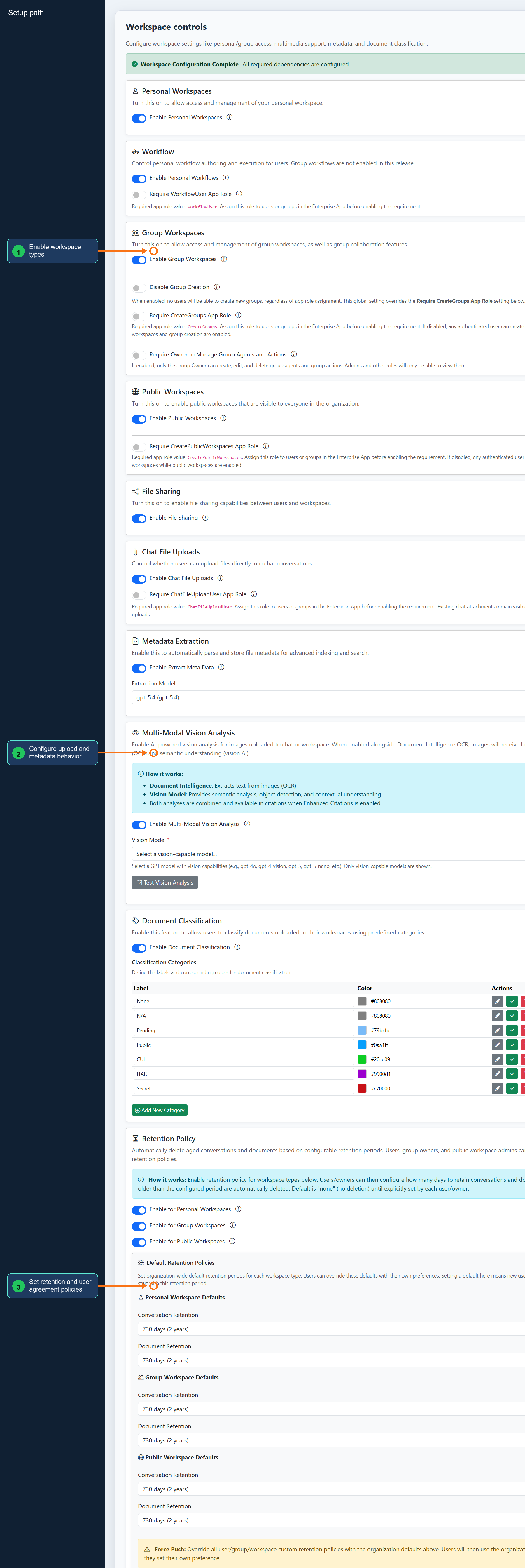525x1568 pixels.
Task: Open Personal Workspace Document Retention dropdown
Action: [x=332, y=1360]
